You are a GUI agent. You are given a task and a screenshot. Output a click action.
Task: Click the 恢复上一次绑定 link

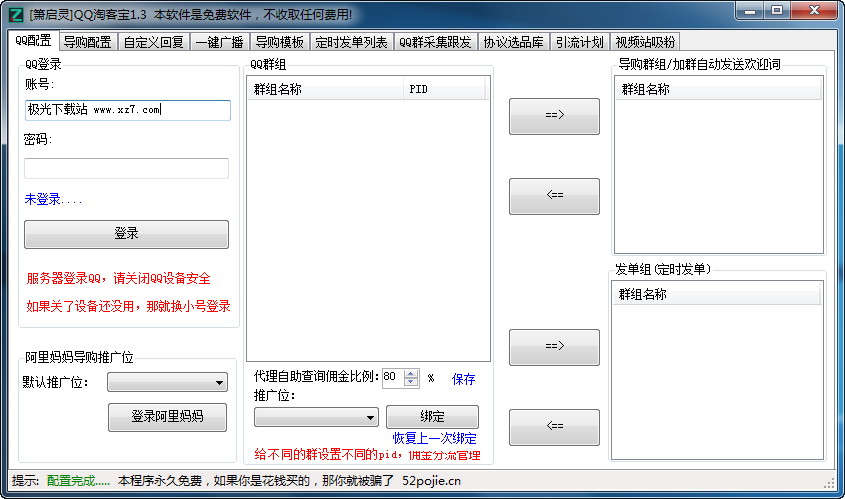[434, 438]
